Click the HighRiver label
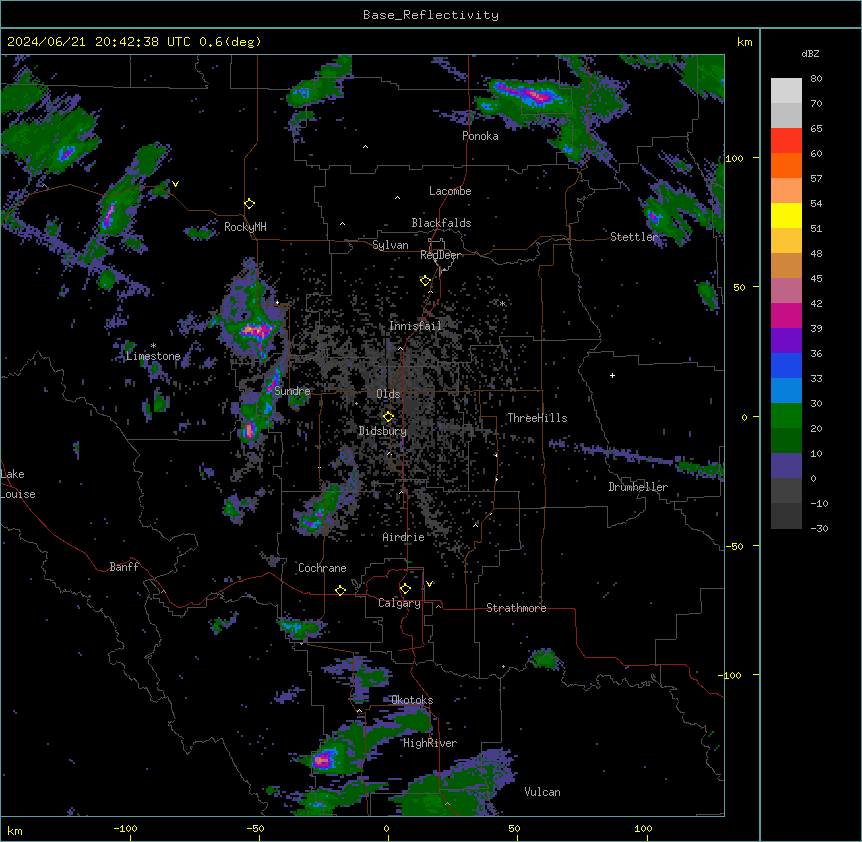862x842 pixels. pos(430,743)
